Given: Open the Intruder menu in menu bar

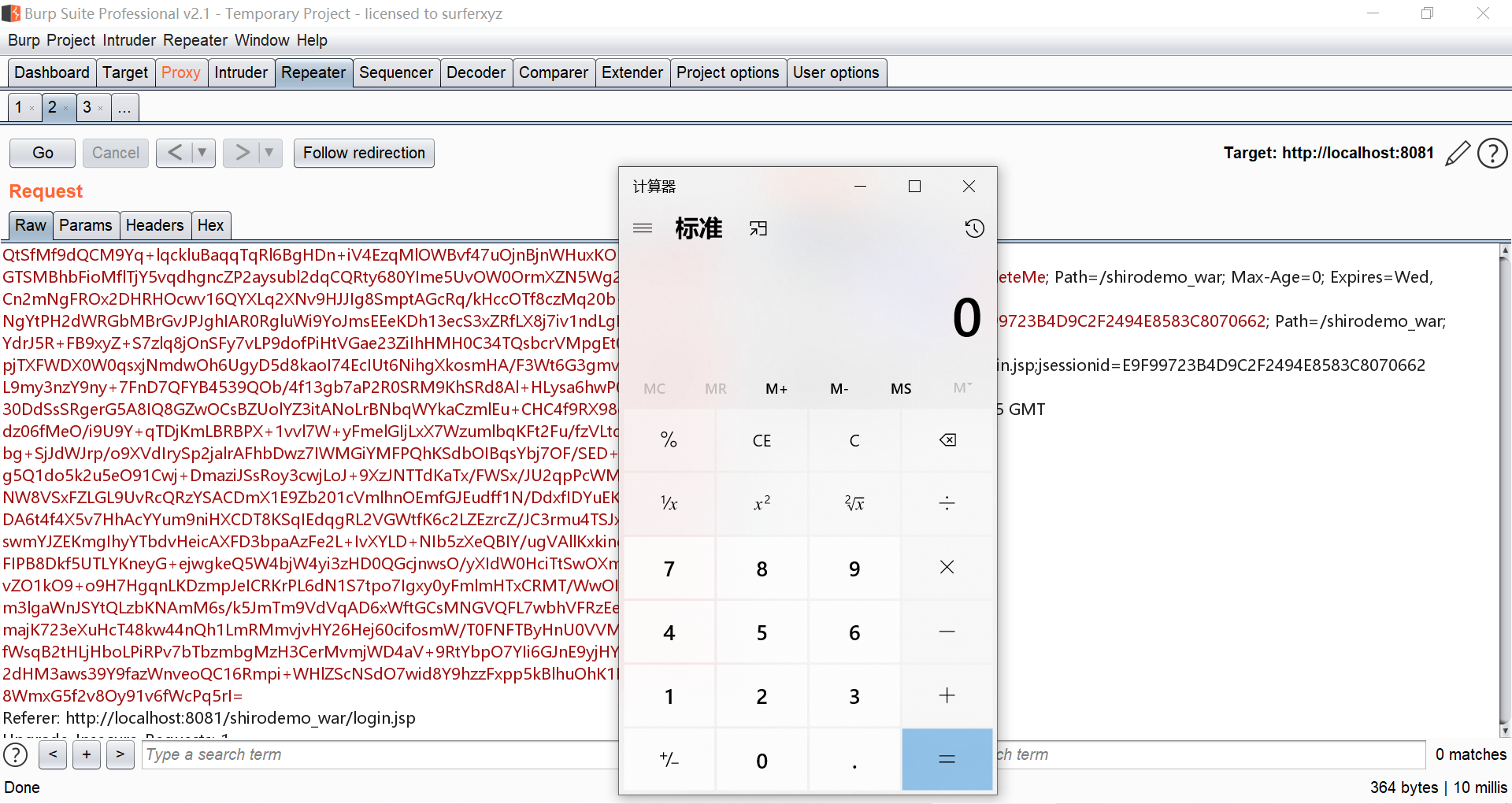Looking at the screenshot, I should 129,40.
